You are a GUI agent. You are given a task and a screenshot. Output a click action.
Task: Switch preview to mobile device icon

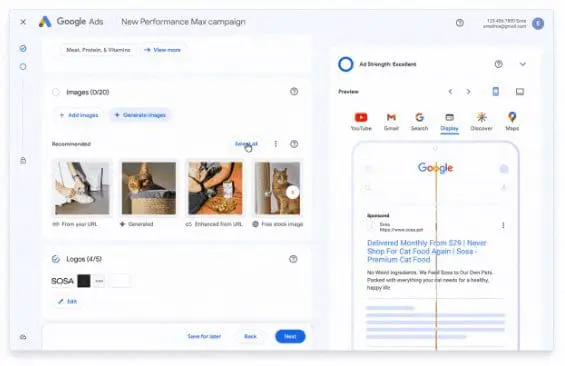(496, 92)
